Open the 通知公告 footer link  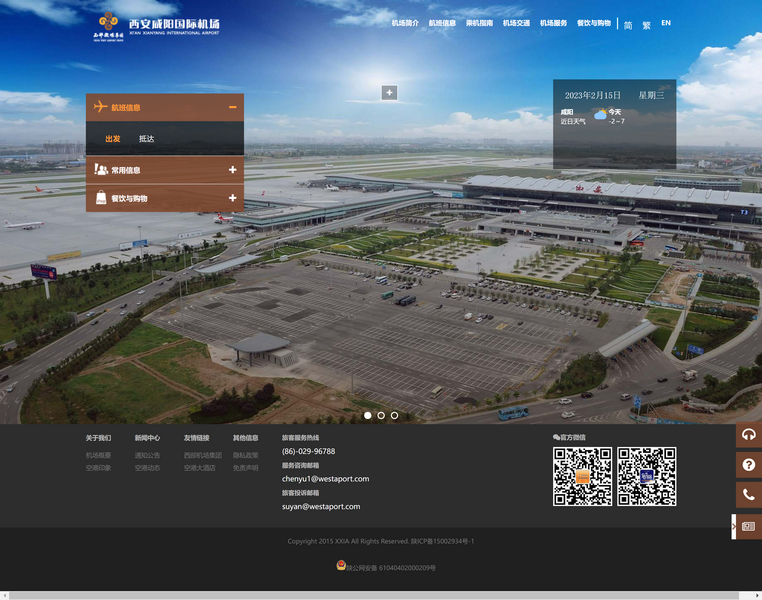point(147,455)
